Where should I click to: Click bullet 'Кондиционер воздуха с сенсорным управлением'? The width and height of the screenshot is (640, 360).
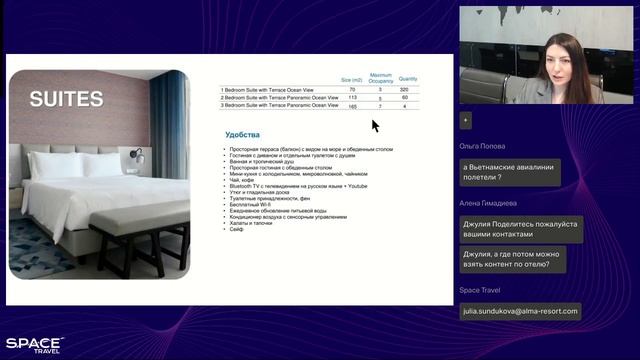point(288,217)
